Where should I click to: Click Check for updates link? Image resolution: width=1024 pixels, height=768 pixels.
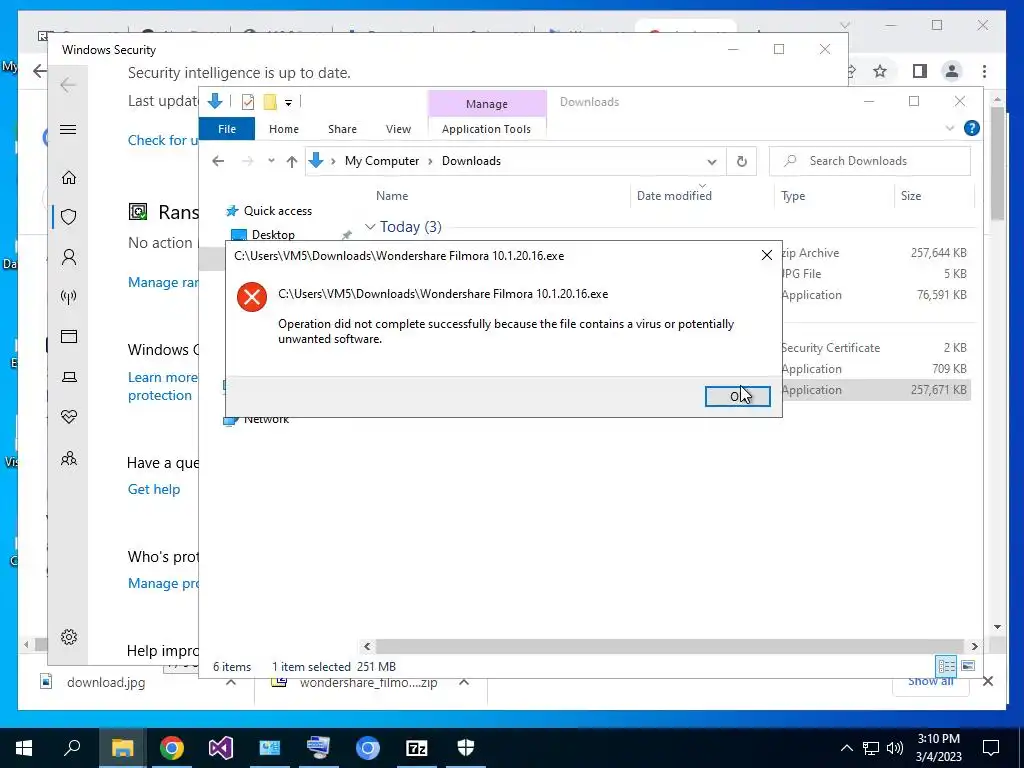click(x=163, y=140)
